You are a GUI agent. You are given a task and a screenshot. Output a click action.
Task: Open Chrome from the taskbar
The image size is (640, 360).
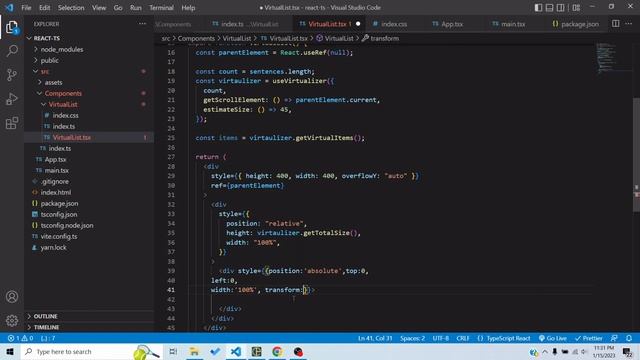click(x=277, y=351)
